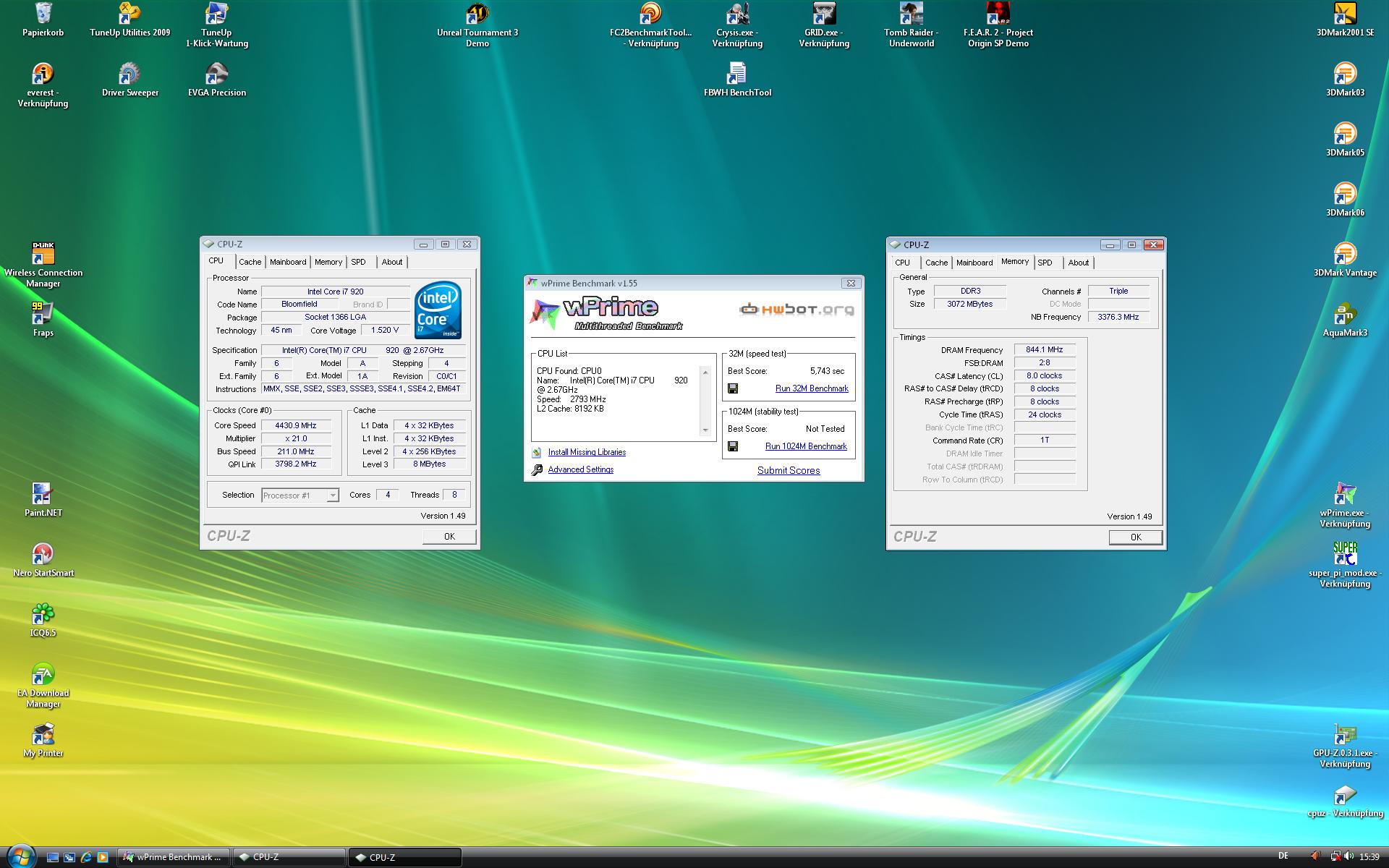Click OK in right CPU-Z Memory window
Viewport: 1389px width, 868px height.
pyautogui.click(x=1136, y=537)
